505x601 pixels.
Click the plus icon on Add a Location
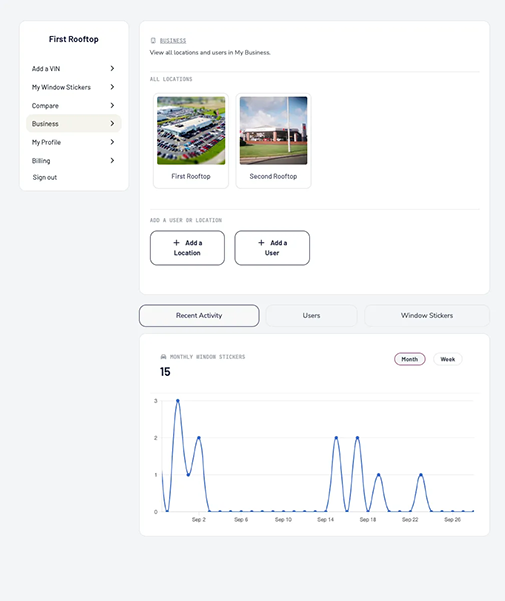[176, 243]
